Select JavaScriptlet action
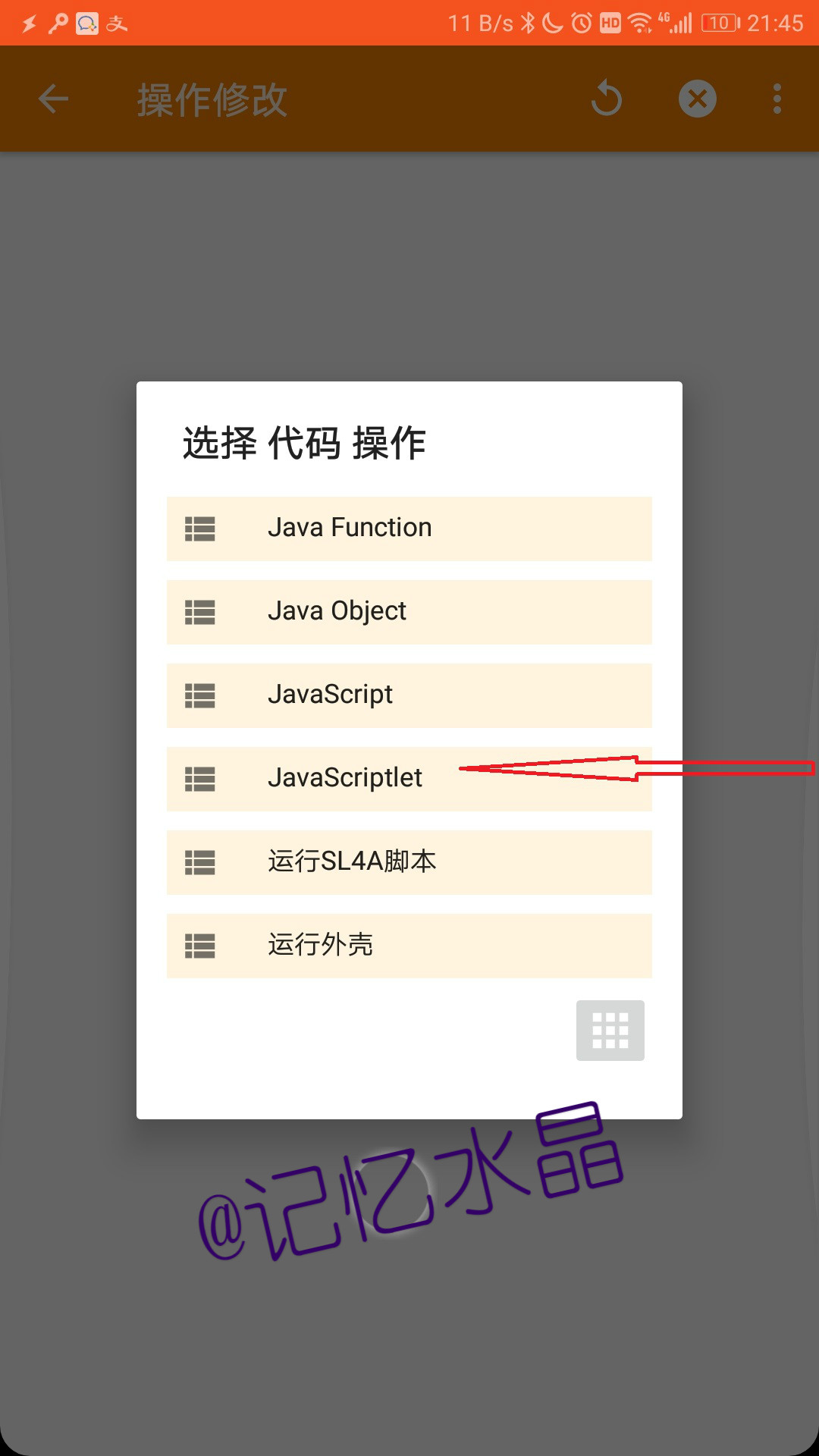The image size is (819, 1456). (x=409, y=779)
